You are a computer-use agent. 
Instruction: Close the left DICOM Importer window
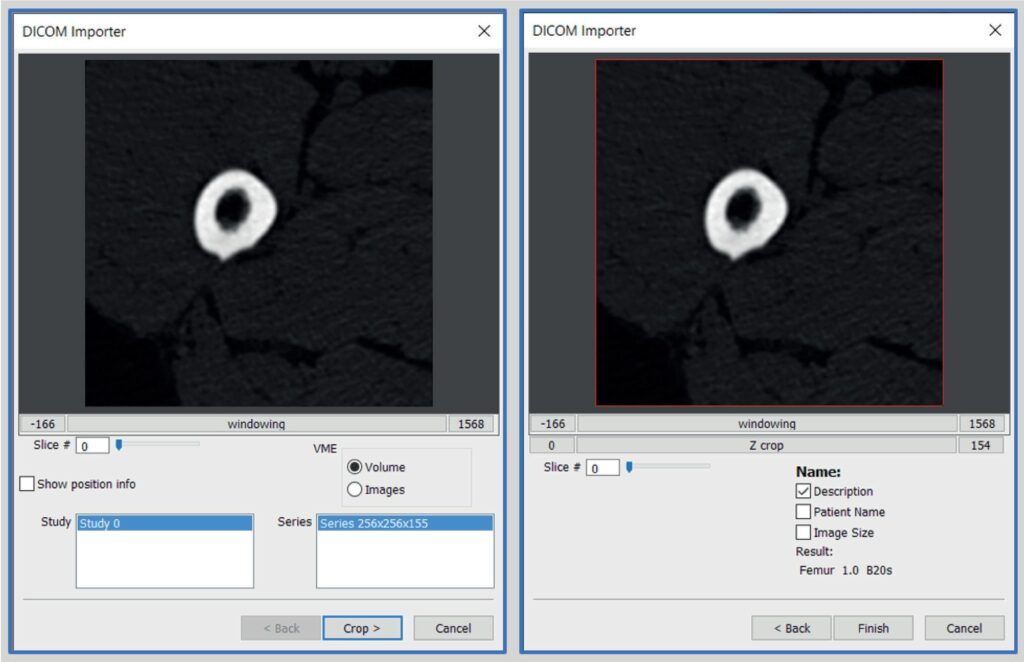(x=484, y=31)
